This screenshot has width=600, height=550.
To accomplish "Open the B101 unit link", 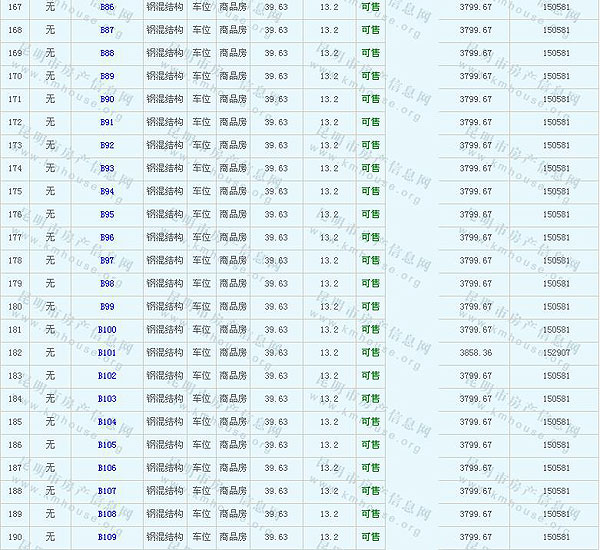I will (x=107, y=352).
